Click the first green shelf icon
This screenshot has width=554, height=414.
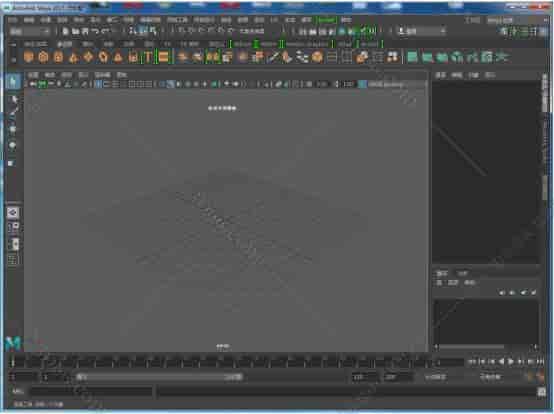[x=412, y=57]
